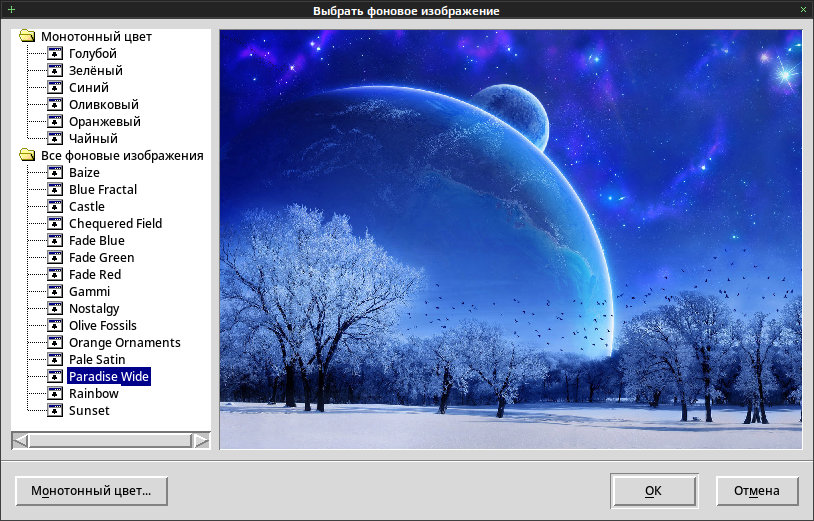814x521 pixels.
Task: Click the green plus icon in title bar
Action: coord(11,10)
